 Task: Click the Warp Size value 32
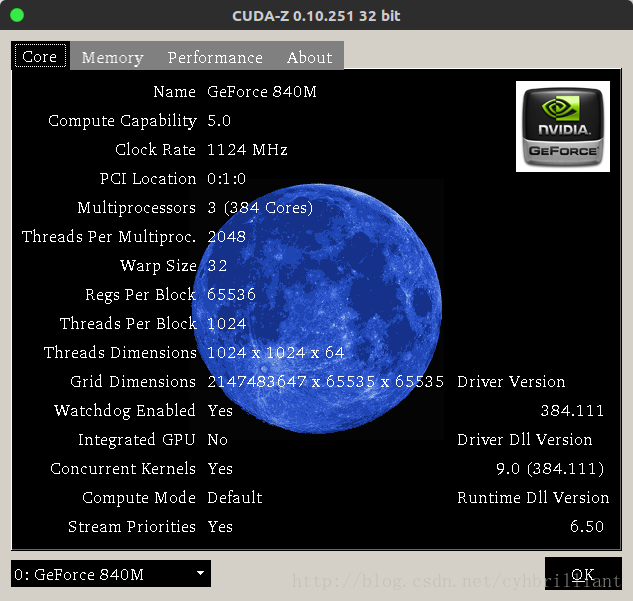point(217,266)
